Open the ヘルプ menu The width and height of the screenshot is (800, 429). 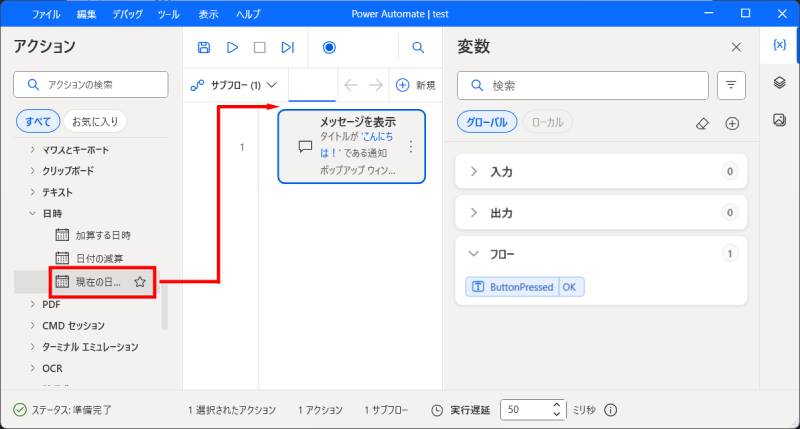248,14
